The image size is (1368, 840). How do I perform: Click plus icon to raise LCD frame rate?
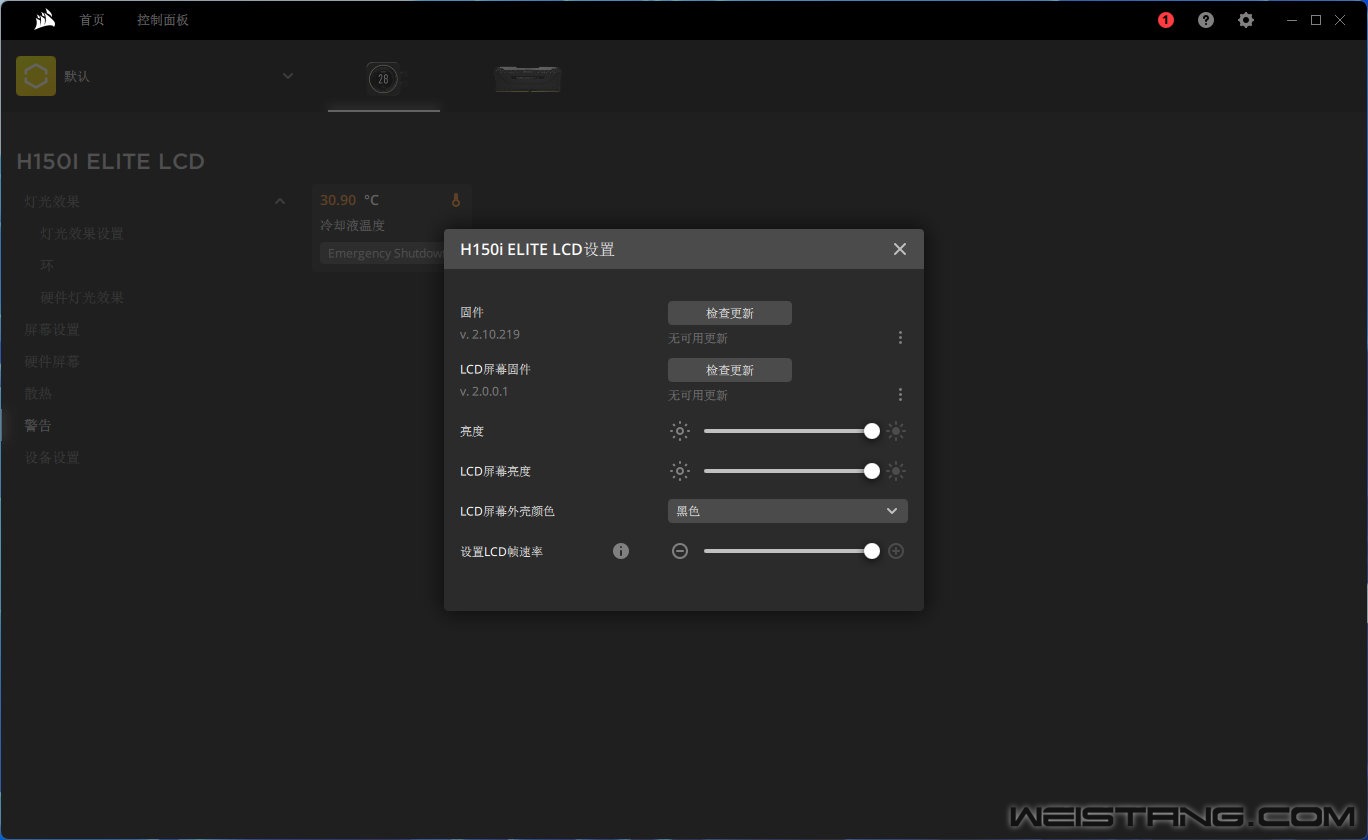[896, 551]
